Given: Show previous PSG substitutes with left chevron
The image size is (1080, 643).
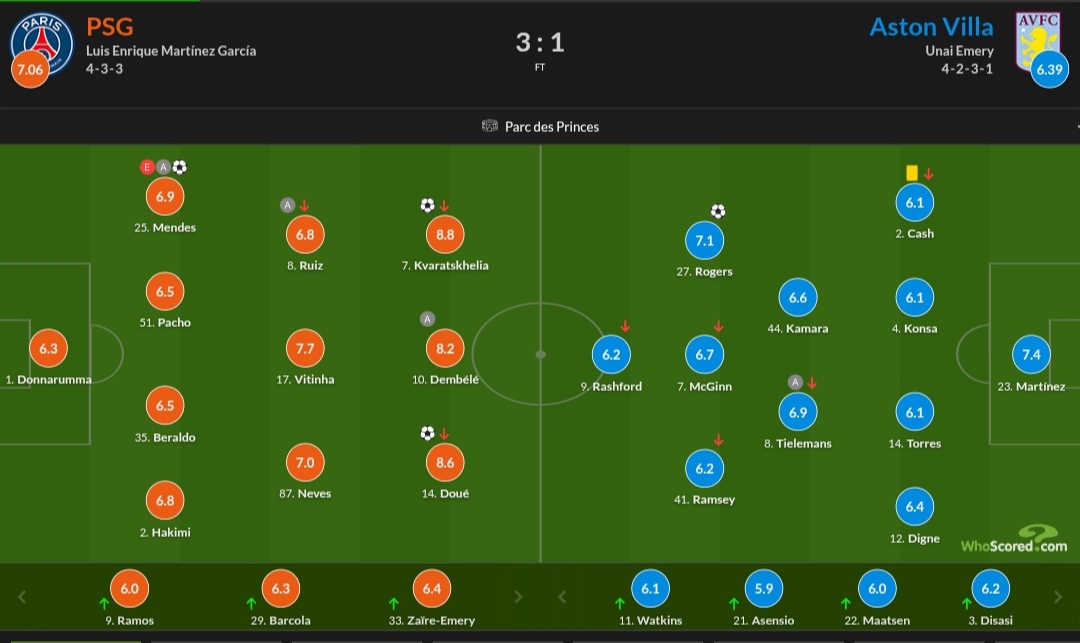Looking at the screenshot, I should 22,597.
